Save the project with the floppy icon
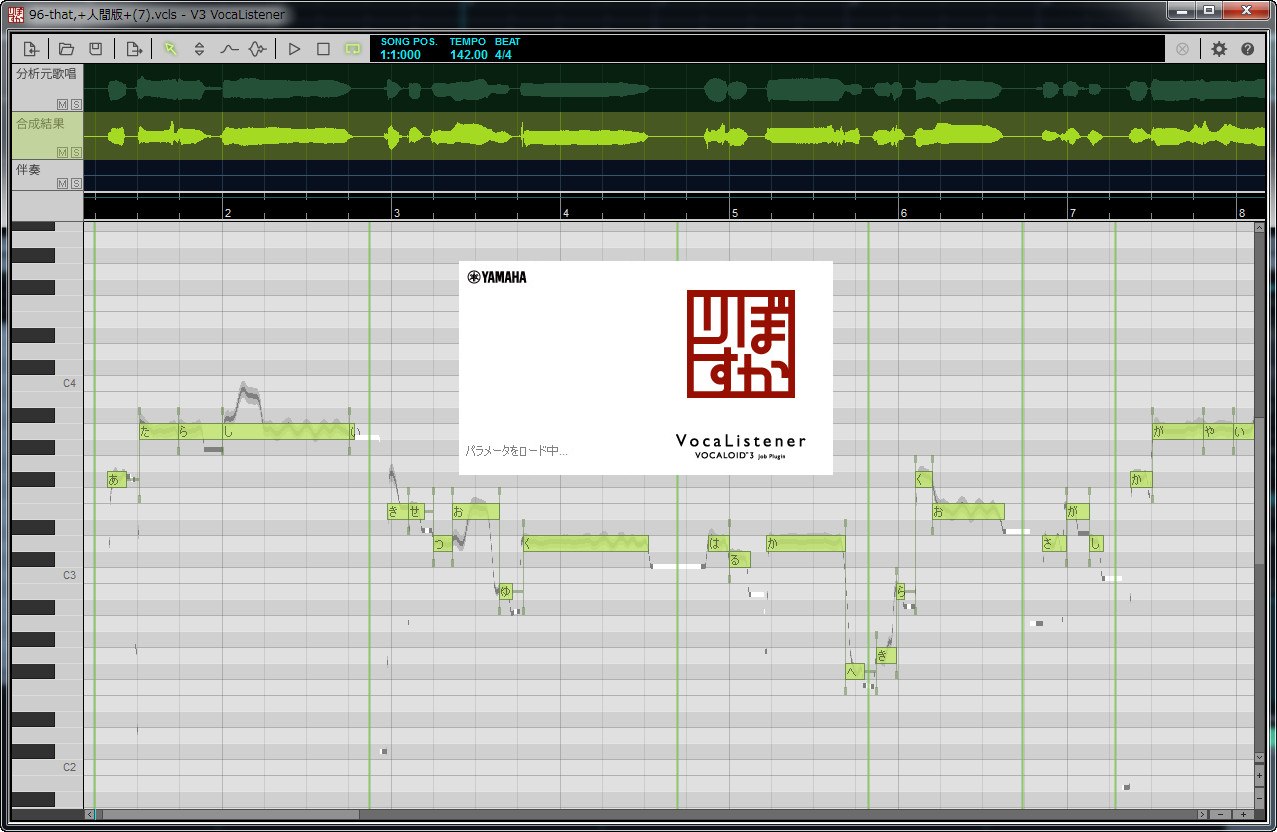1277x832 pixels. [95, 48]
